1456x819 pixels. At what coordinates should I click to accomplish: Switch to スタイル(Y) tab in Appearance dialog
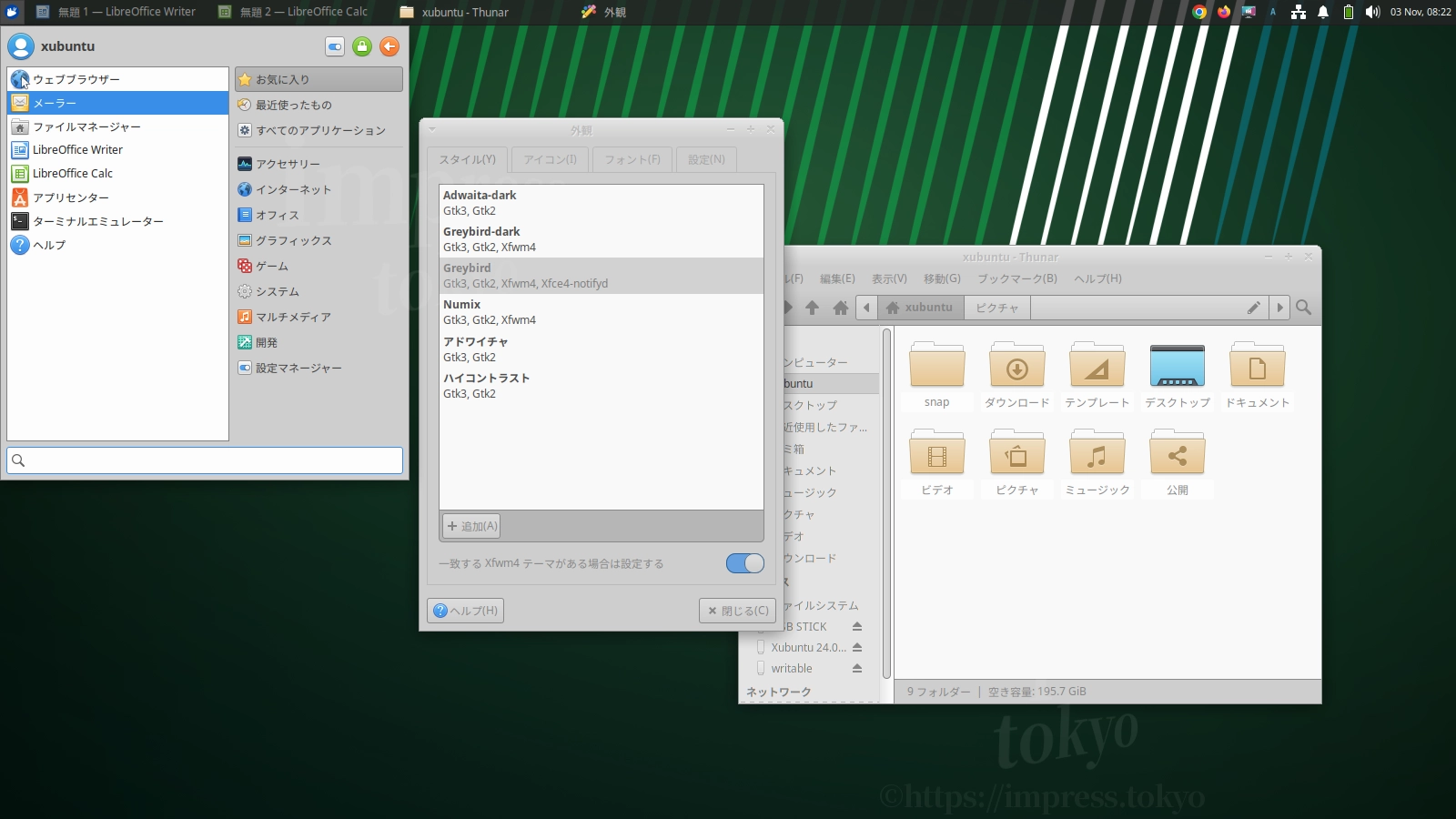(468, 159)
